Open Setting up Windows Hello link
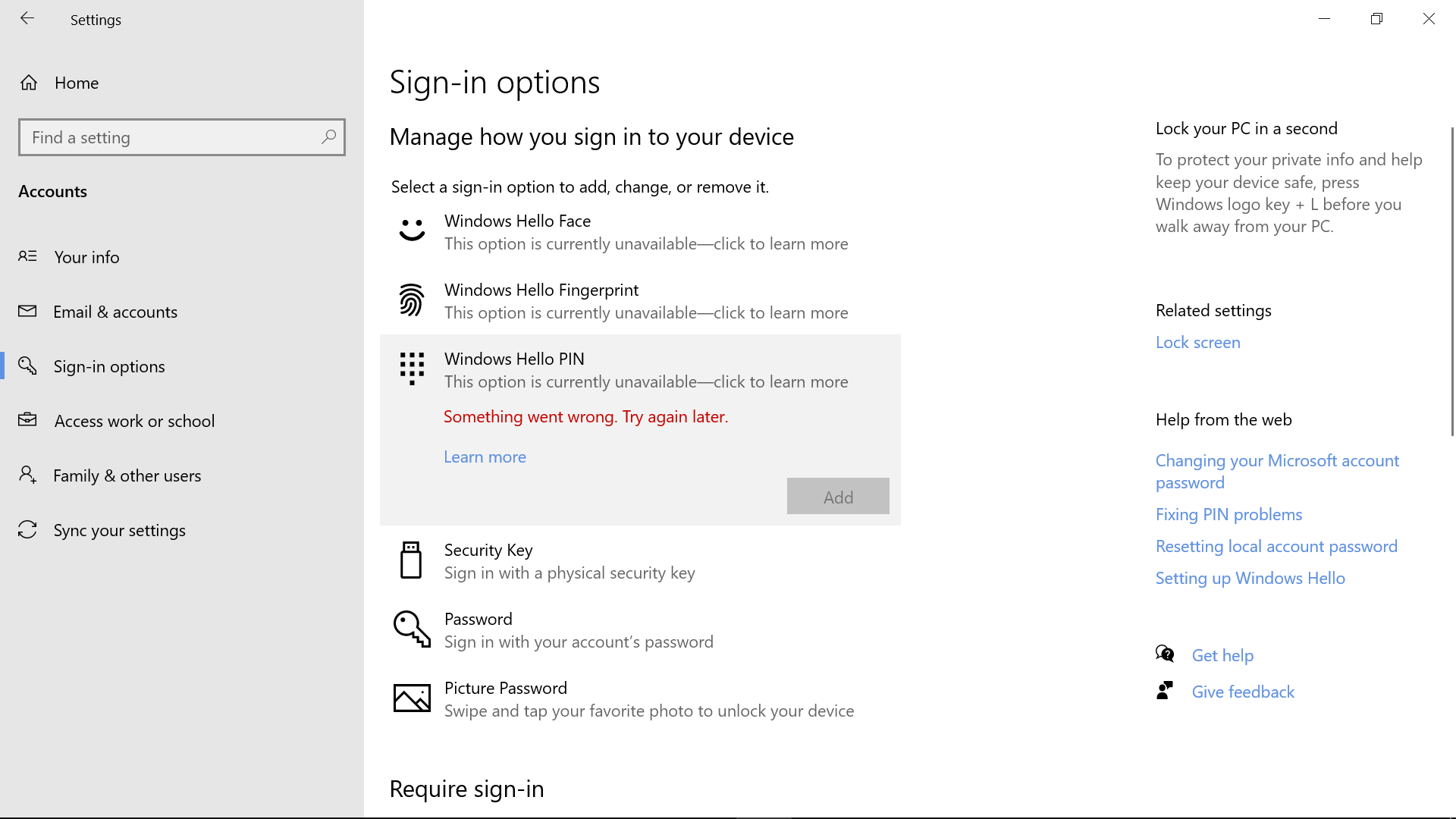The height and width of the screenshot is (819, 1456). tap(1250, 578)
